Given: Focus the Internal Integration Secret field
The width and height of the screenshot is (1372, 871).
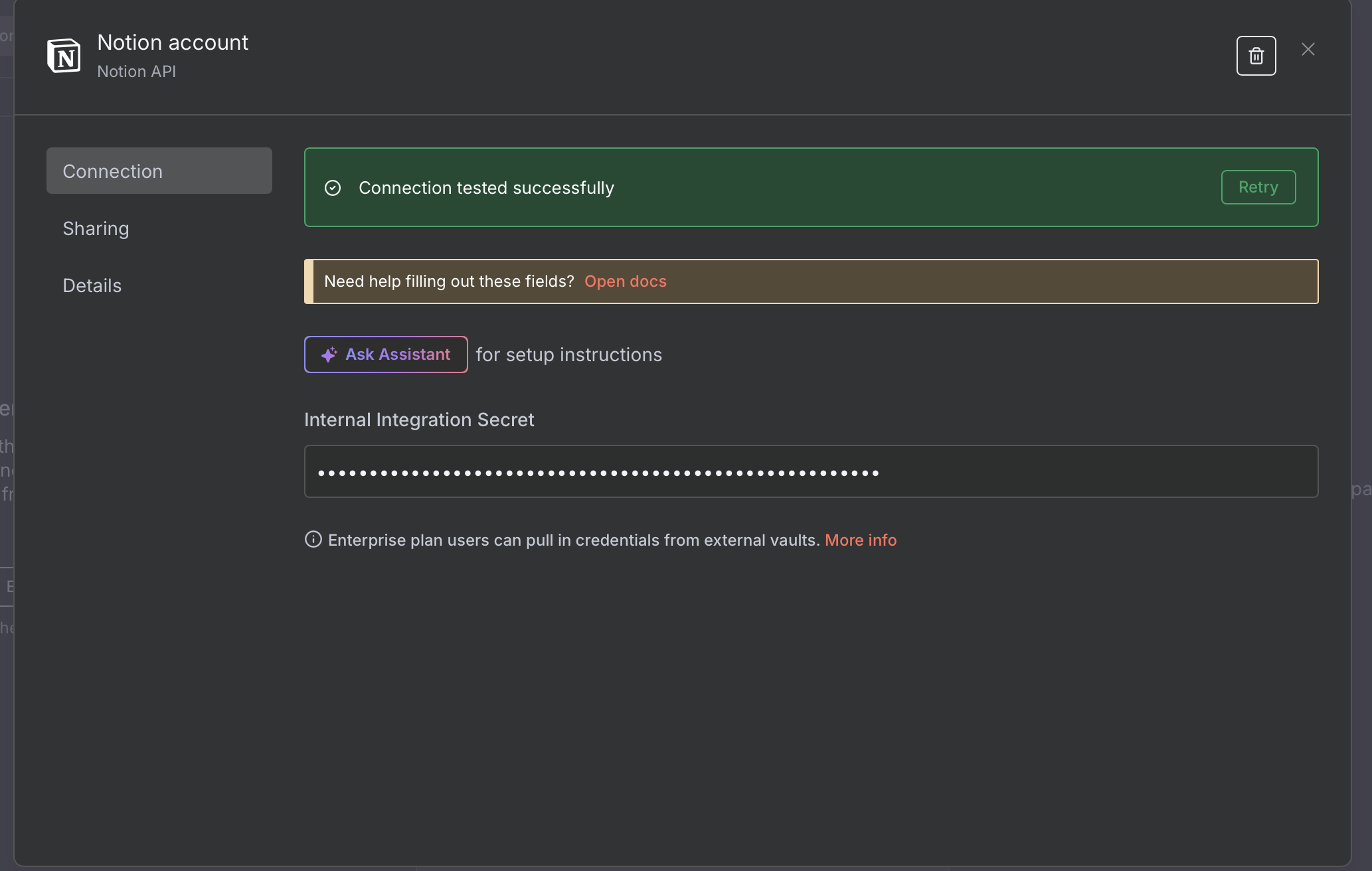Looking at the screenshot, I should pos(810,472).
